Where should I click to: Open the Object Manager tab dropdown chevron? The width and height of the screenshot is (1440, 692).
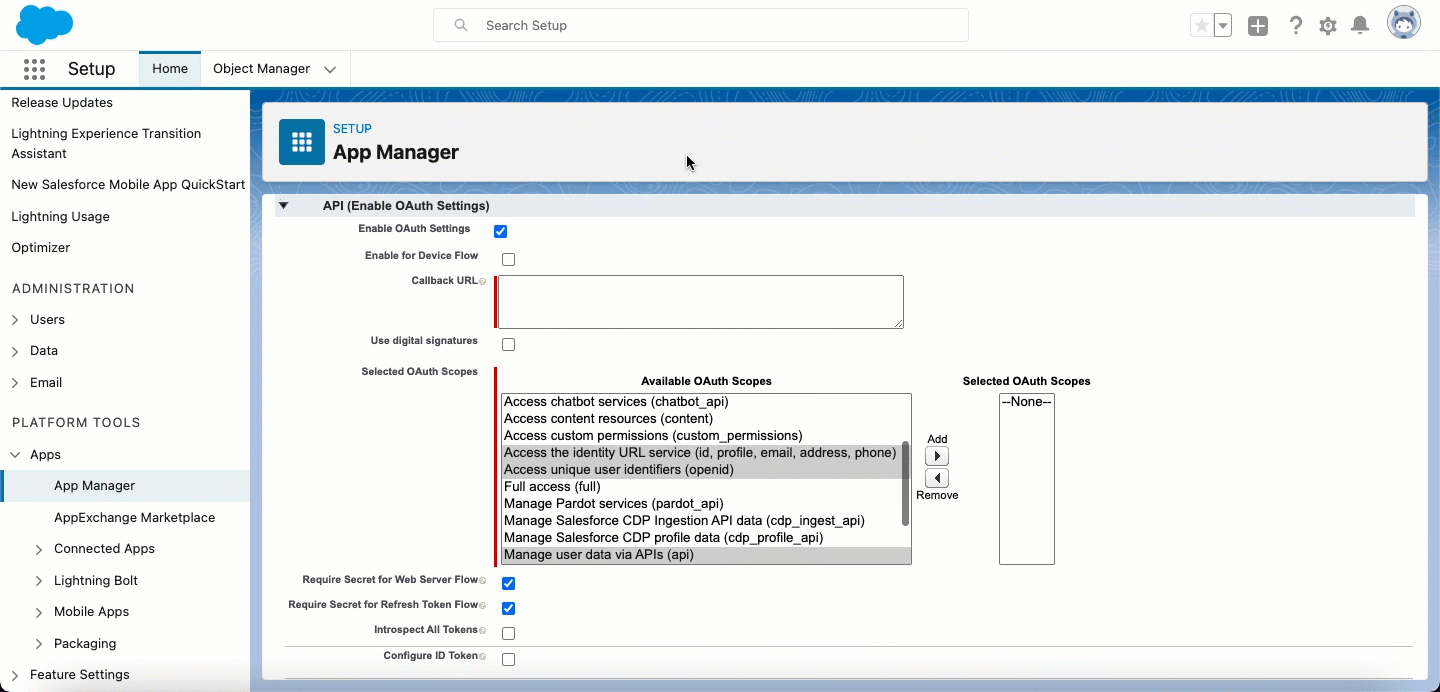(330, 69)
